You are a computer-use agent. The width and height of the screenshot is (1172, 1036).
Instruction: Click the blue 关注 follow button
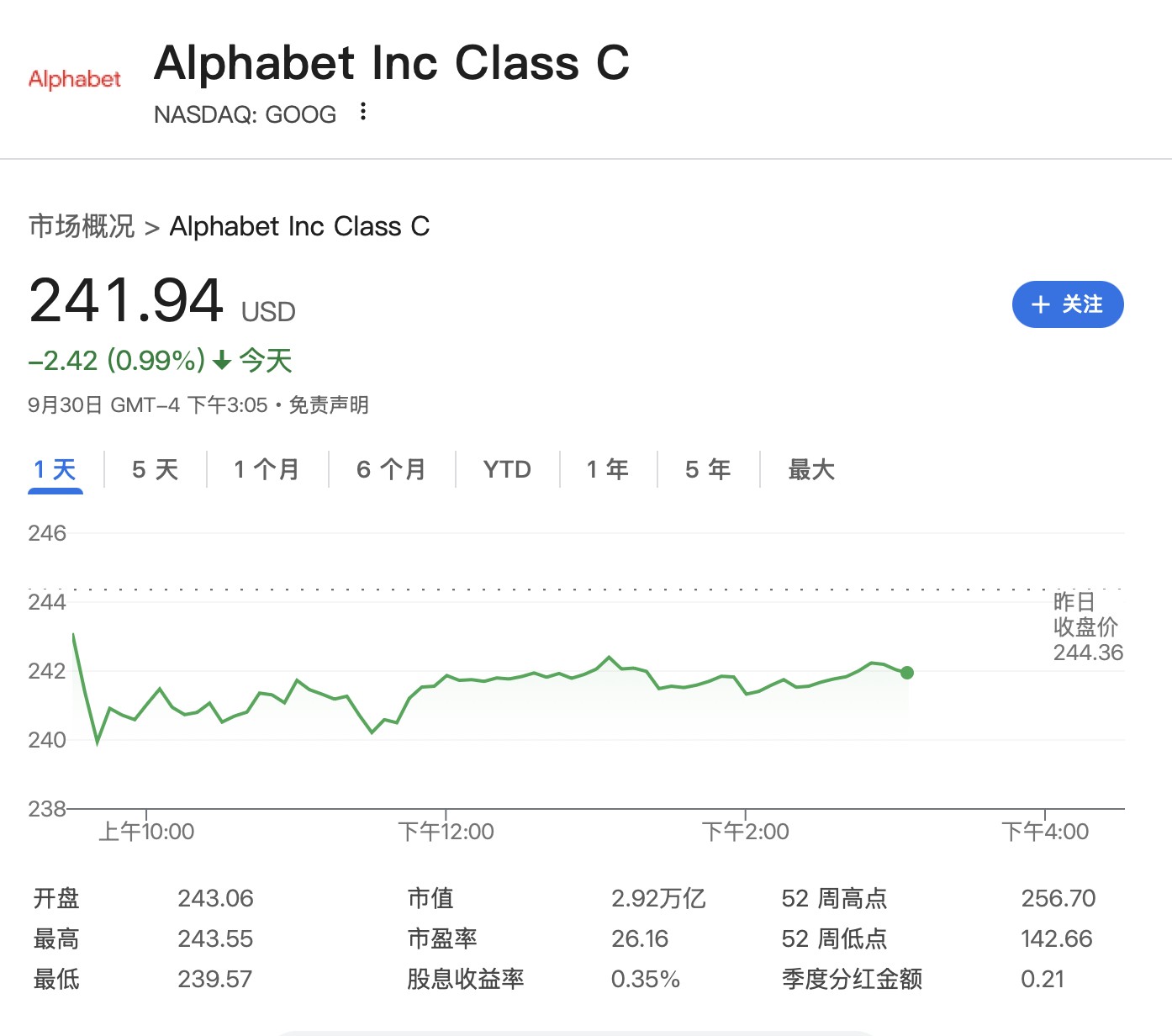point(1067,304)
